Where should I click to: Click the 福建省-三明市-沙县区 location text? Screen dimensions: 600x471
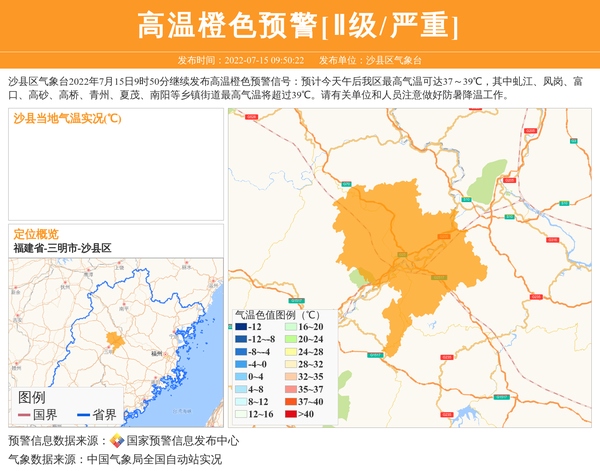62,247
